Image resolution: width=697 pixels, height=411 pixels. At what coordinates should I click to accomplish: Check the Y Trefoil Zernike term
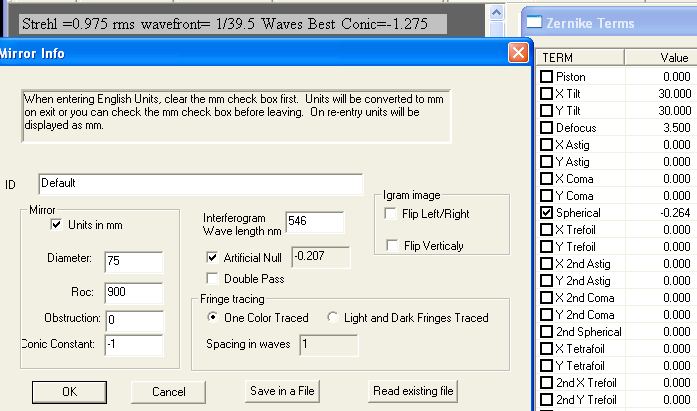click(546, 247)
